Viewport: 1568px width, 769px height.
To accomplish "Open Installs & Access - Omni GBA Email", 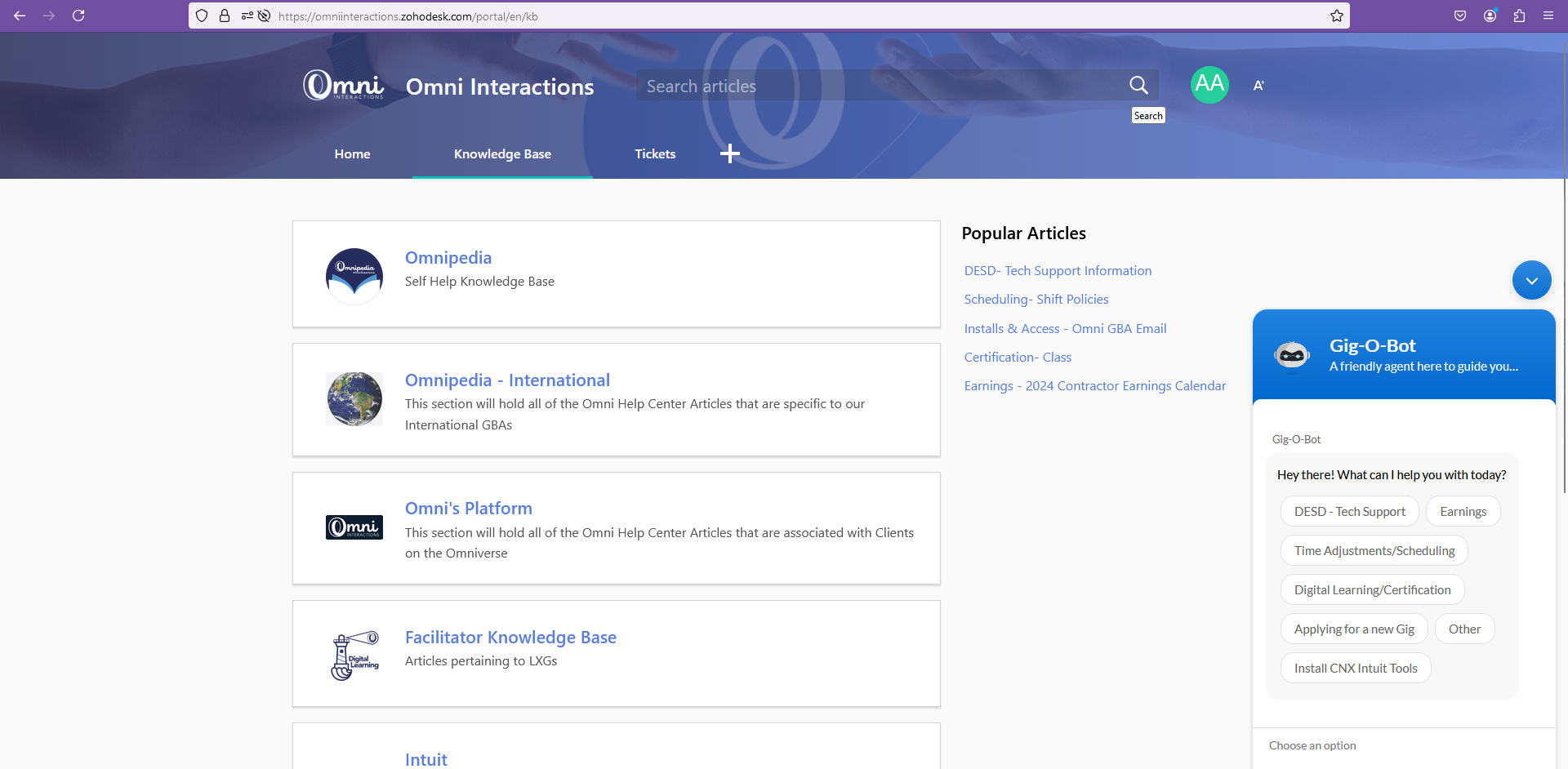I will click(x=1065, y=329).
